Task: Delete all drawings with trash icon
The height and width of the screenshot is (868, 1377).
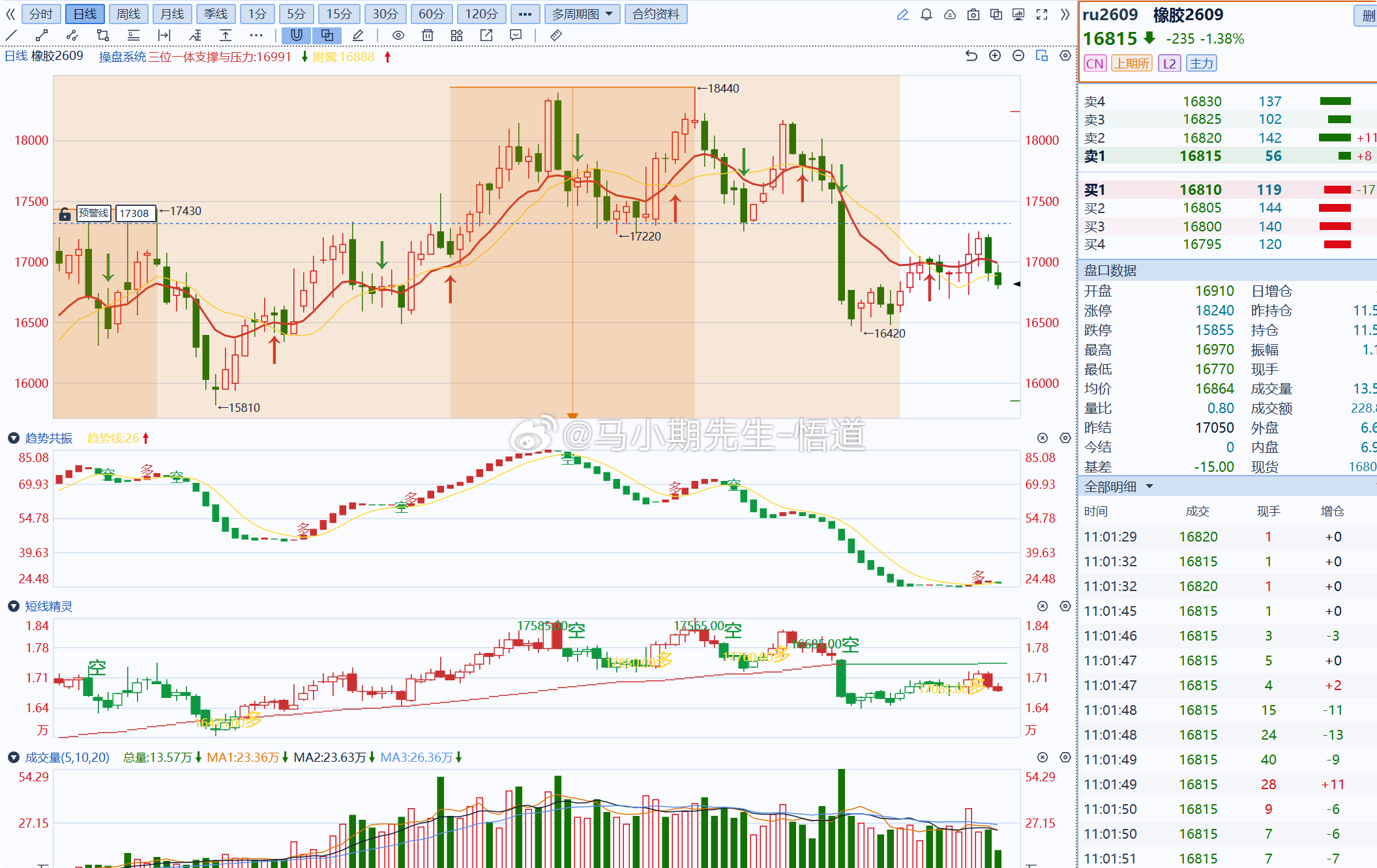Action: [427, 35]
